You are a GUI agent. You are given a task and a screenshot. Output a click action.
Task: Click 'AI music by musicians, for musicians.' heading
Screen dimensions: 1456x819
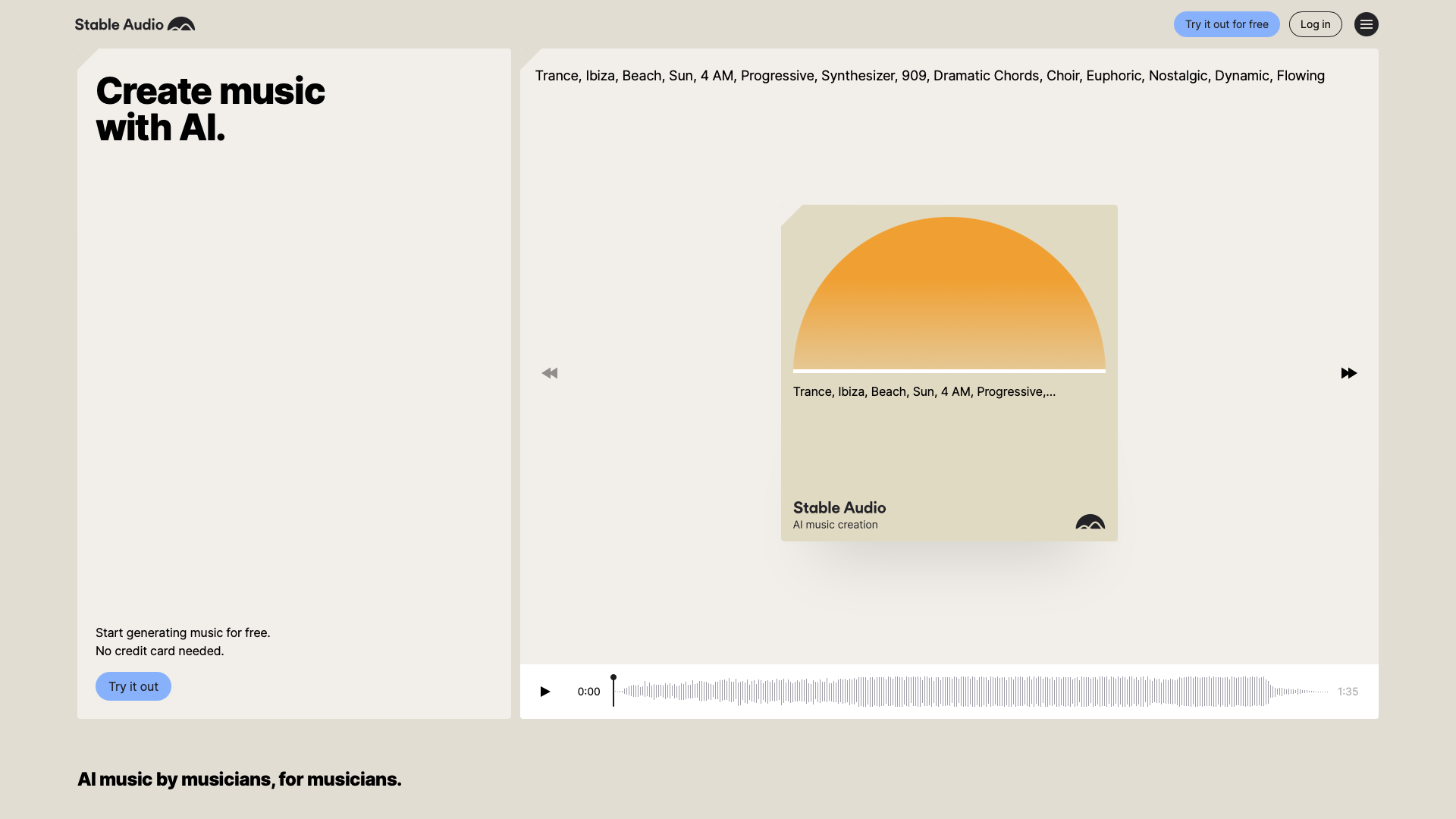[239, 779]
